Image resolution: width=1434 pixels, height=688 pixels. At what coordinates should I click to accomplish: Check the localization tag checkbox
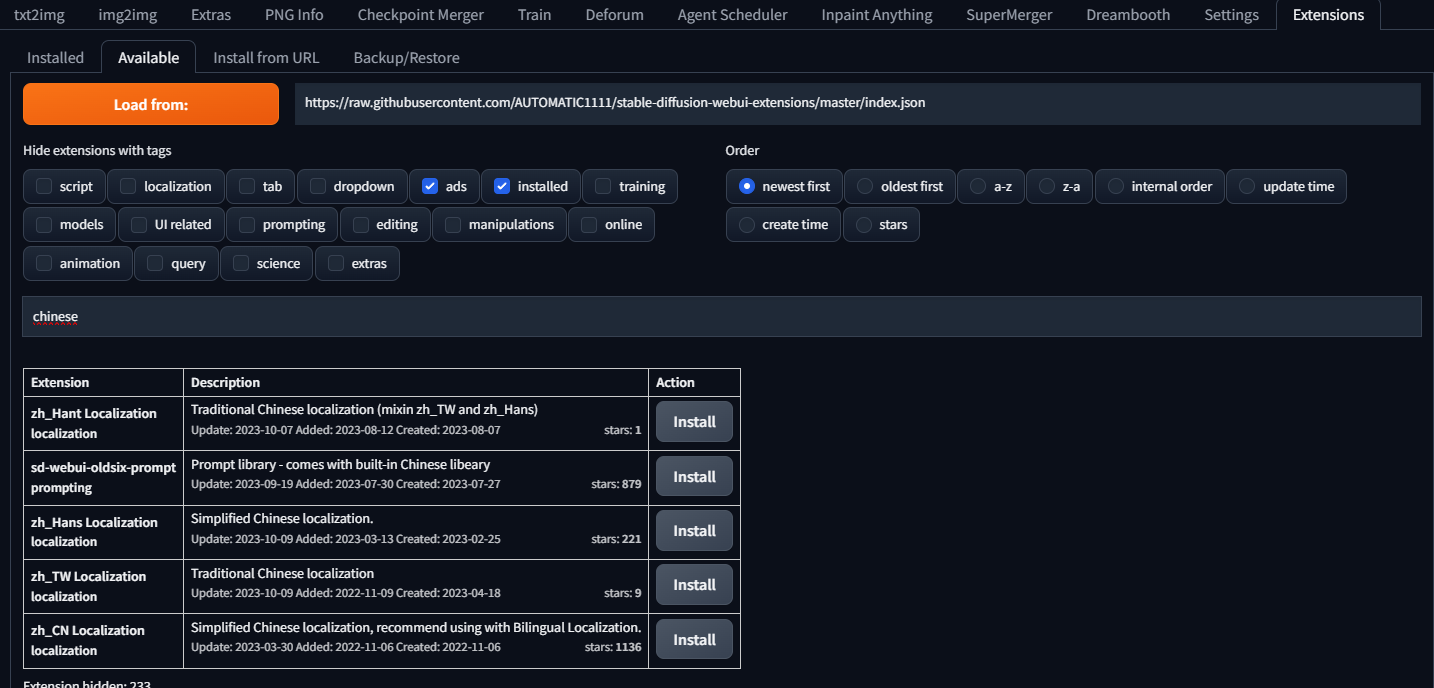click(128, 186)
